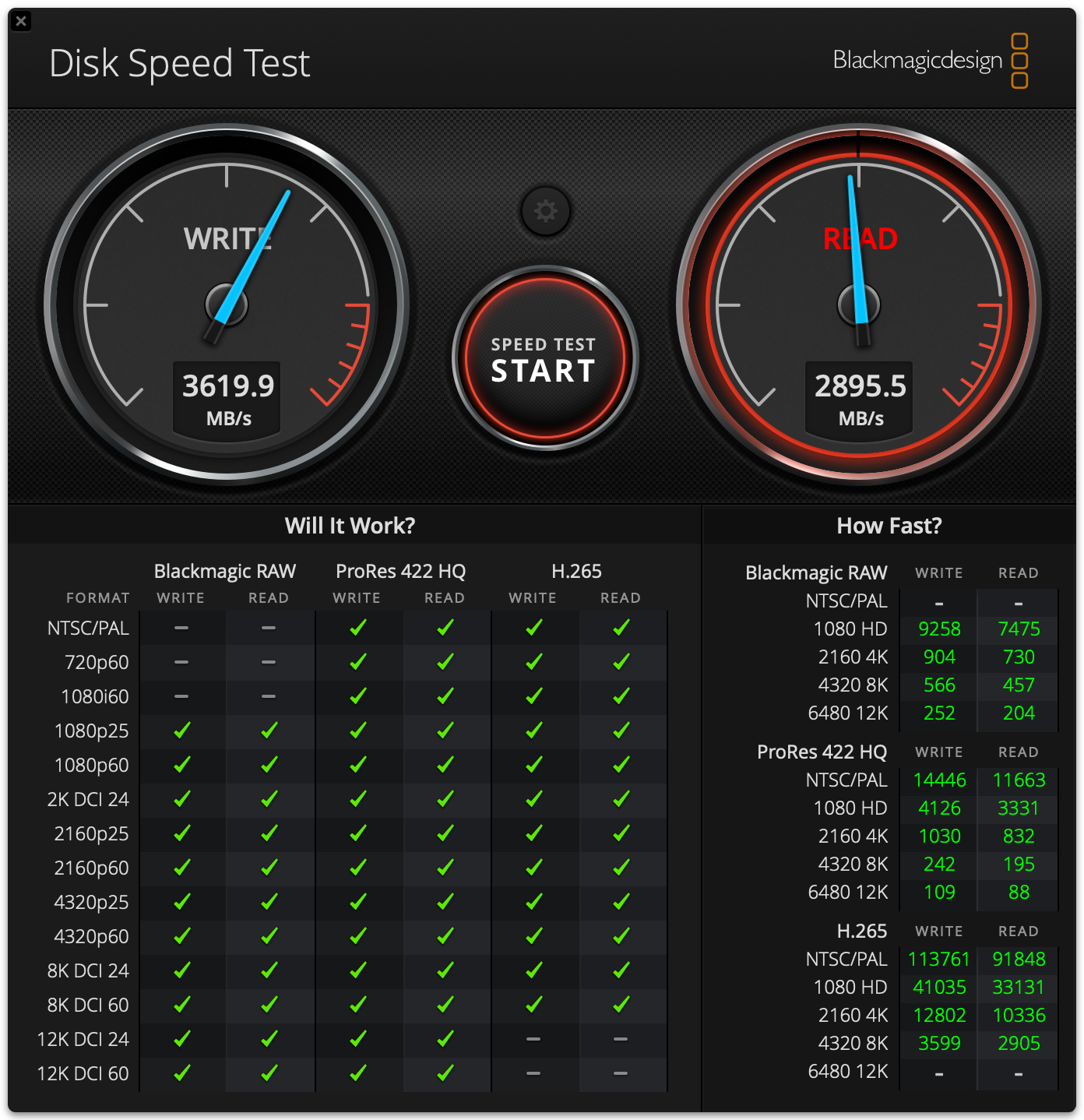Click ProRes 422 HQ write checkmark for NTSC/PAL
Screen dimensions: 1084x1120
point(357,628)
